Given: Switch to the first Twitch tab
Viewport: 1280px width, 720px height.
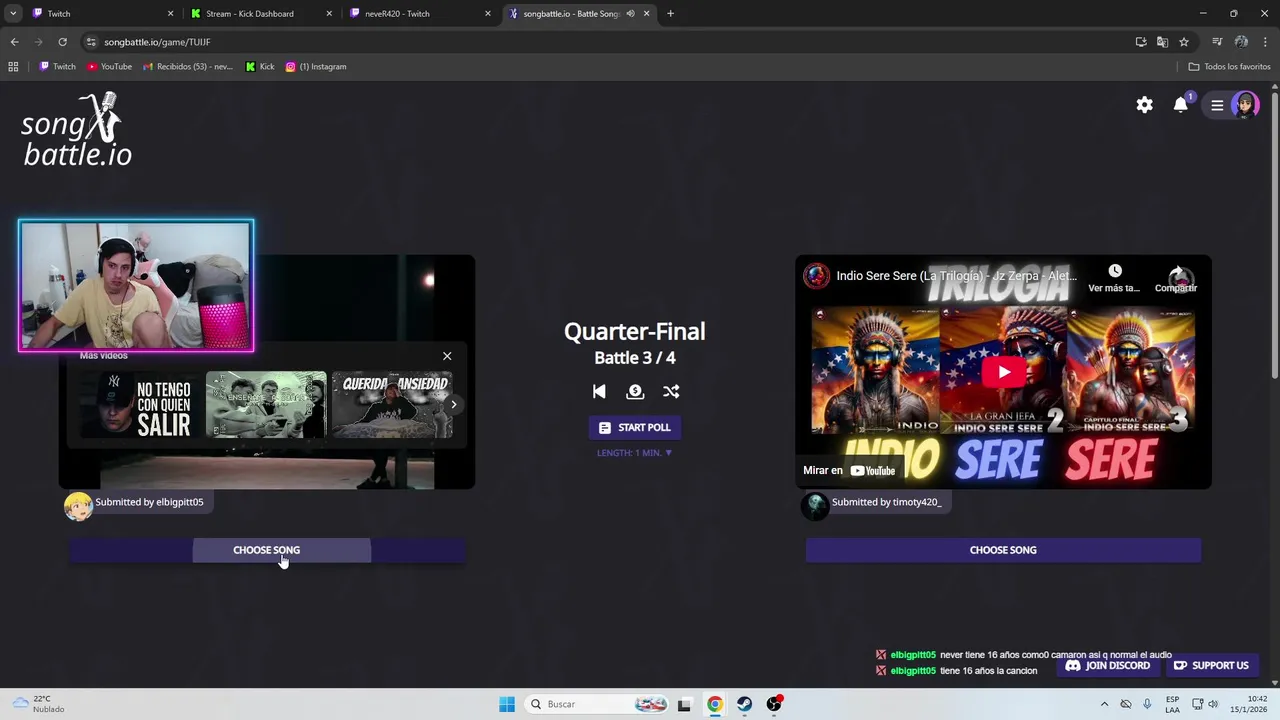Looking at the screenshot, I should click(x=100, y=14).
